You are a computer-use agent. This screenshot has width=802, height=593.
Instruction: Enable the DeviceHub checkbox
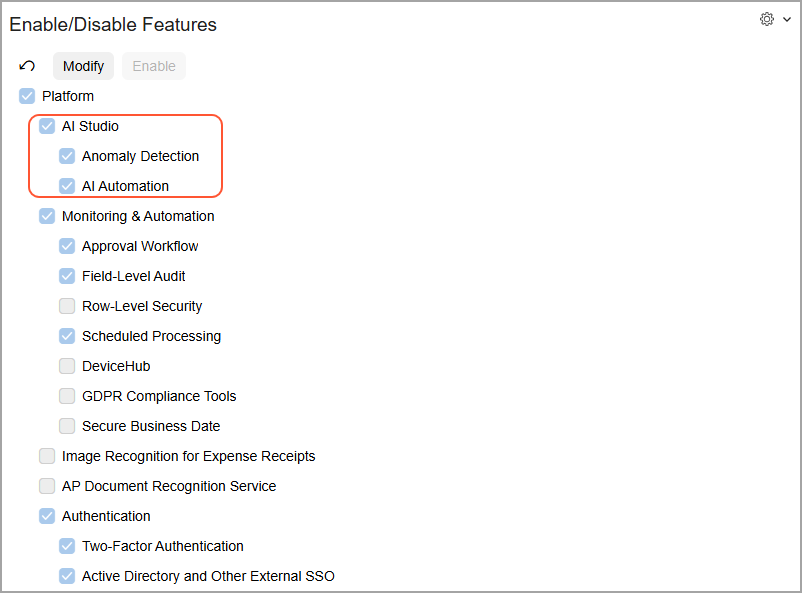coord(67,366)
